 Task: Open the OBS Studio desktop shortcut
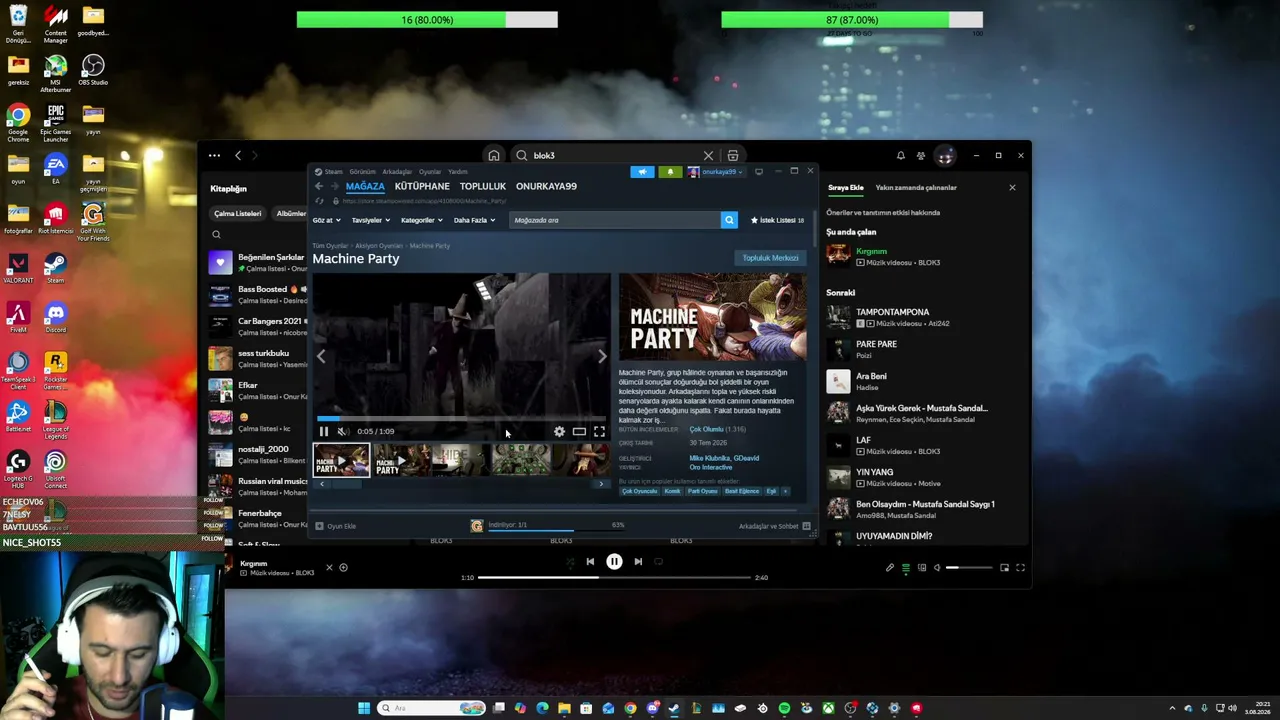tap(93, 70)
